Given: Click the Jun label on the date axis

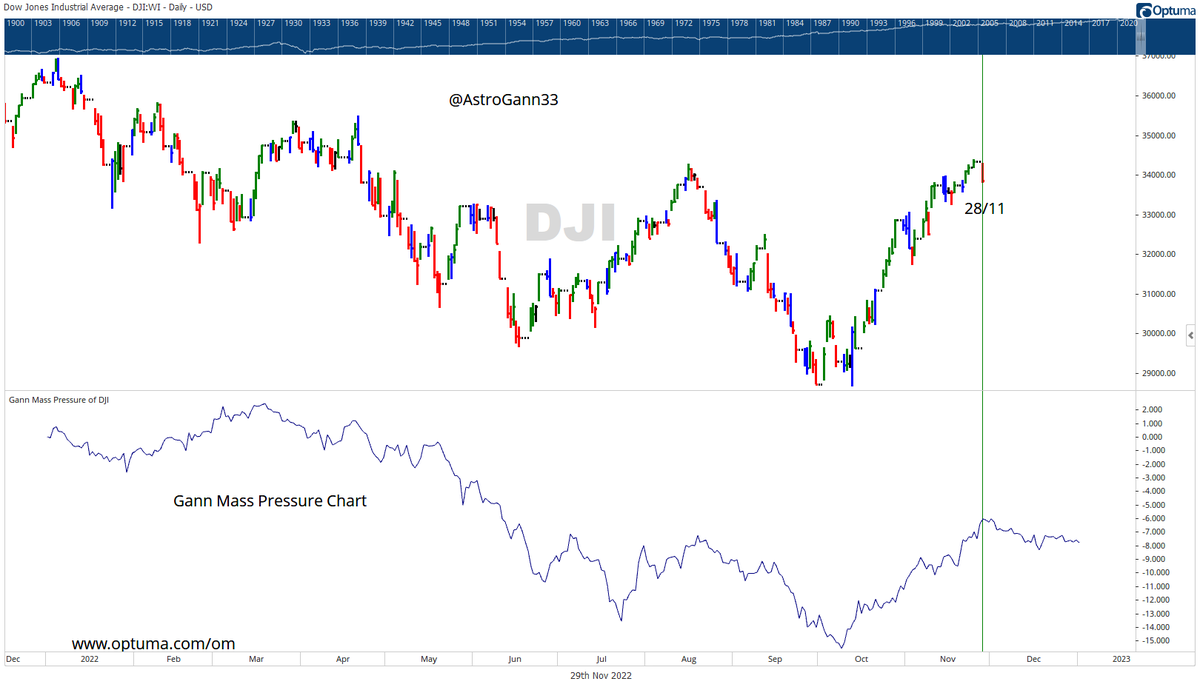Looking at the screenshot, I should pyautogui.click(x=515, y=660).
